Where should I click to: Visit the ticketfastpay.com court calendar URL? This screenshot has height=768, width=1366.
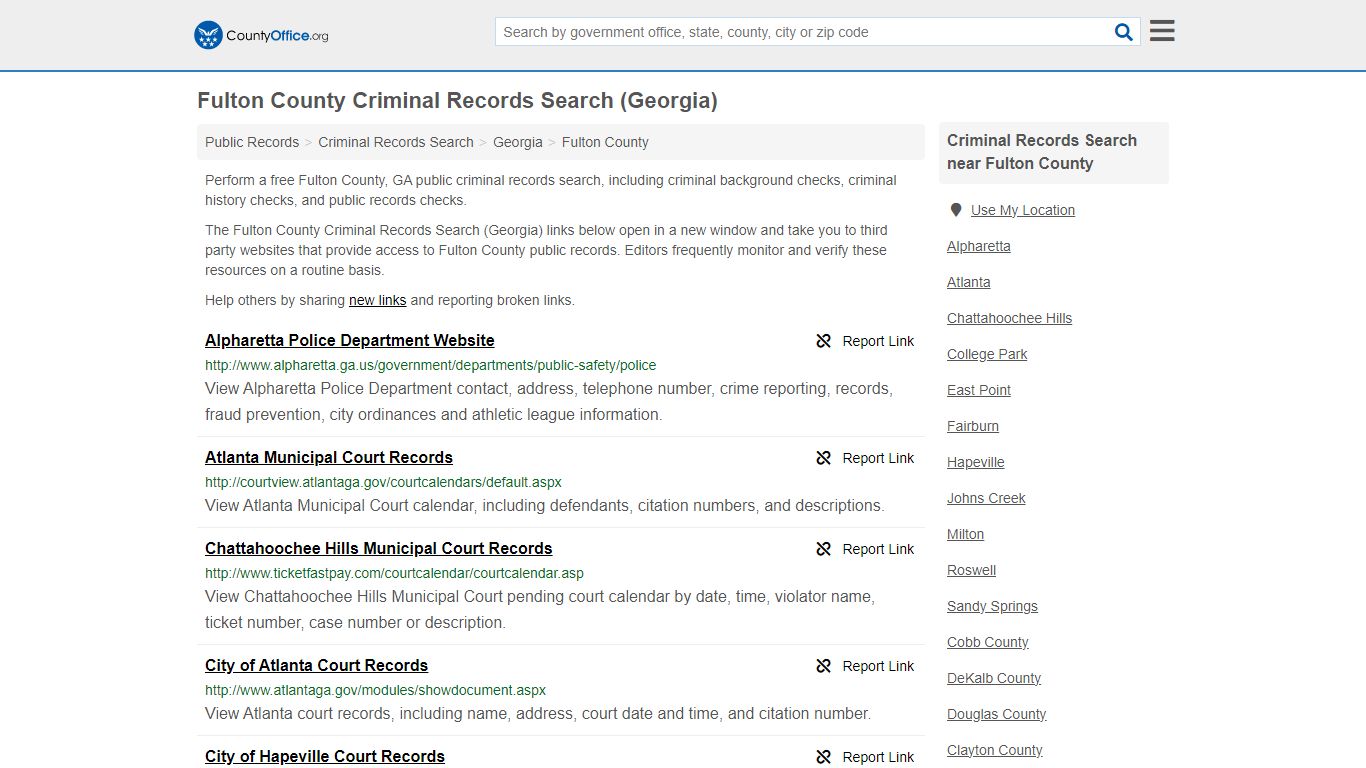pos(394,573)
